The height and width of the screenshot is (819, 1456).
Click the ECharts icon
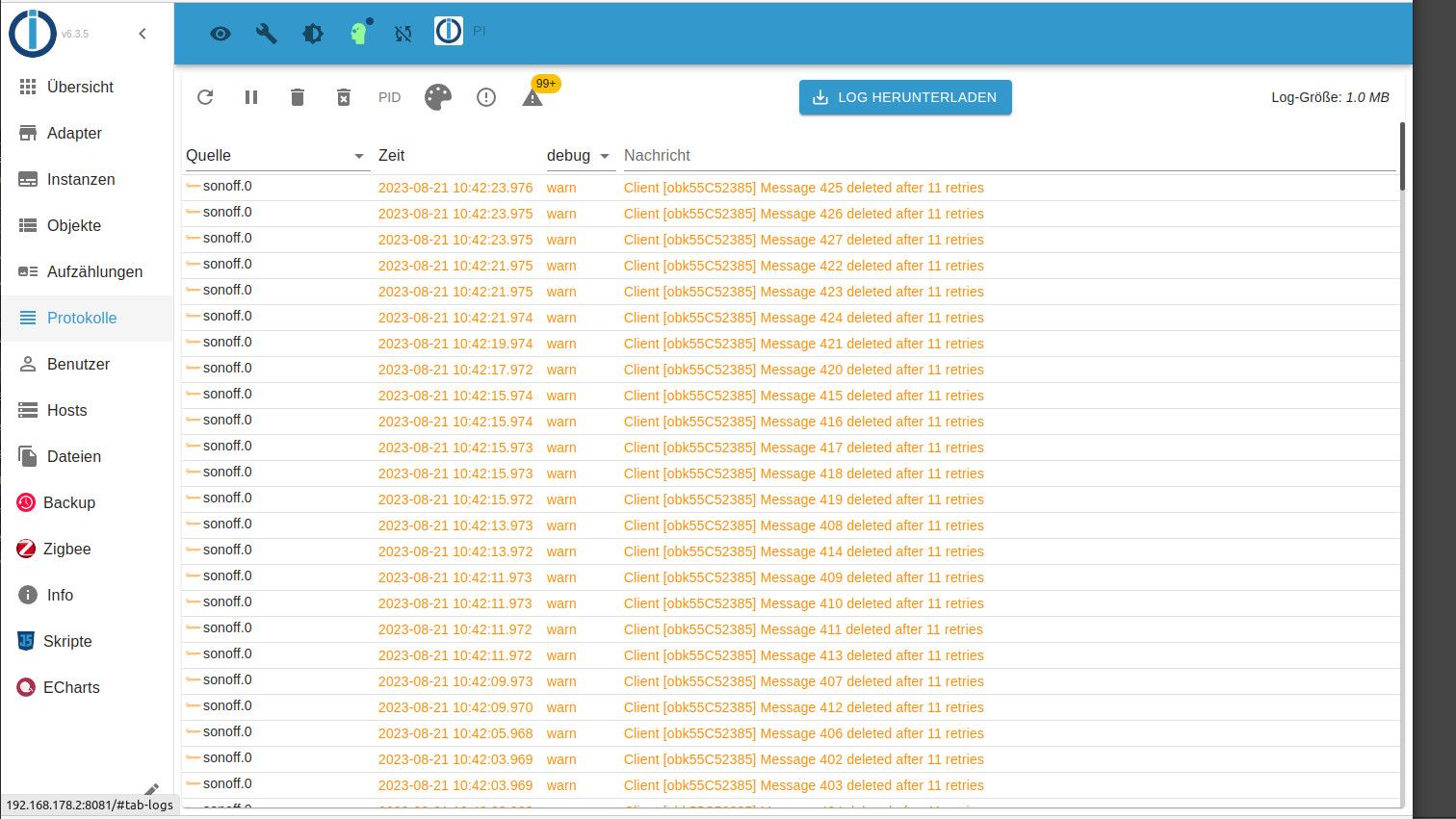click(26, 687)
